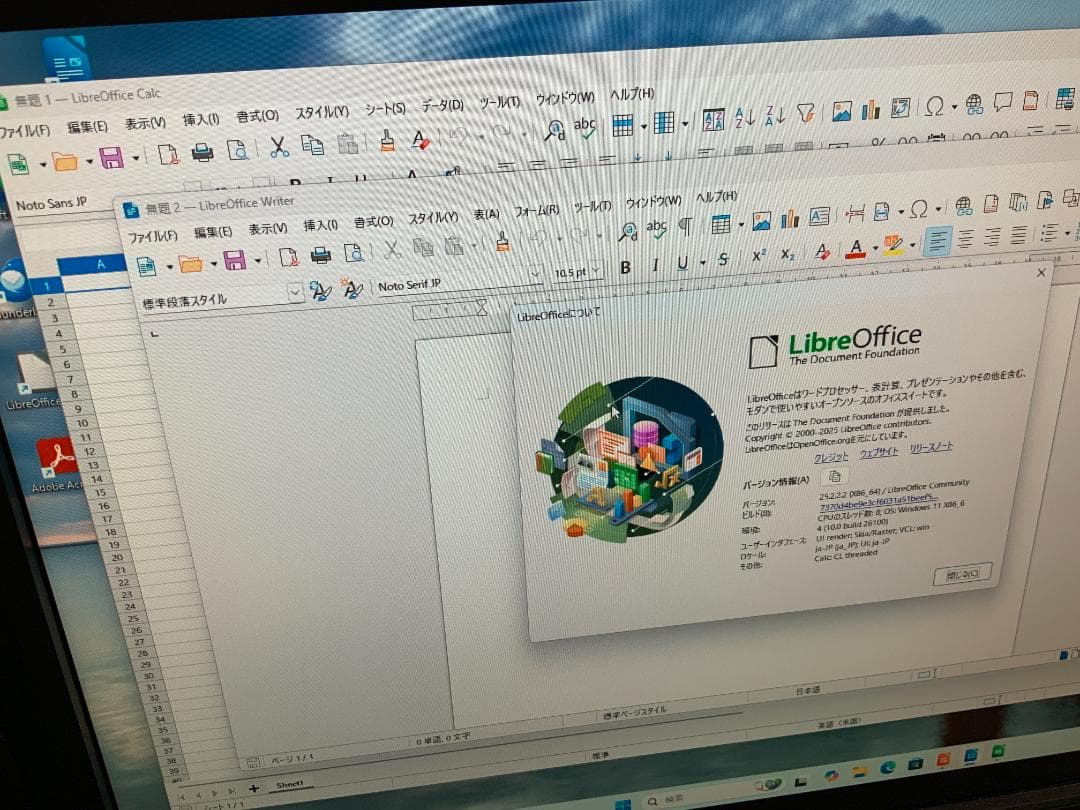Click the copy version info icon

pos(836,476)
